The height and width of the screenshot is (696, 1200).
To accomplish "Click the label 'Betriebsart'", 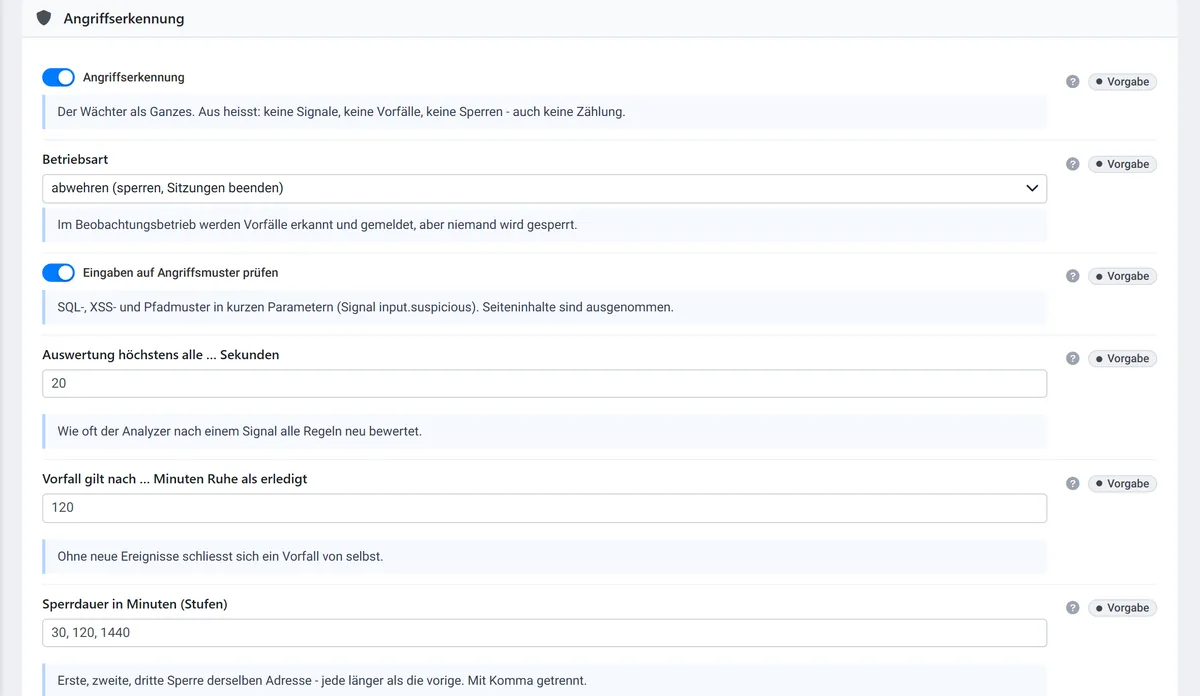I will 75,159.
